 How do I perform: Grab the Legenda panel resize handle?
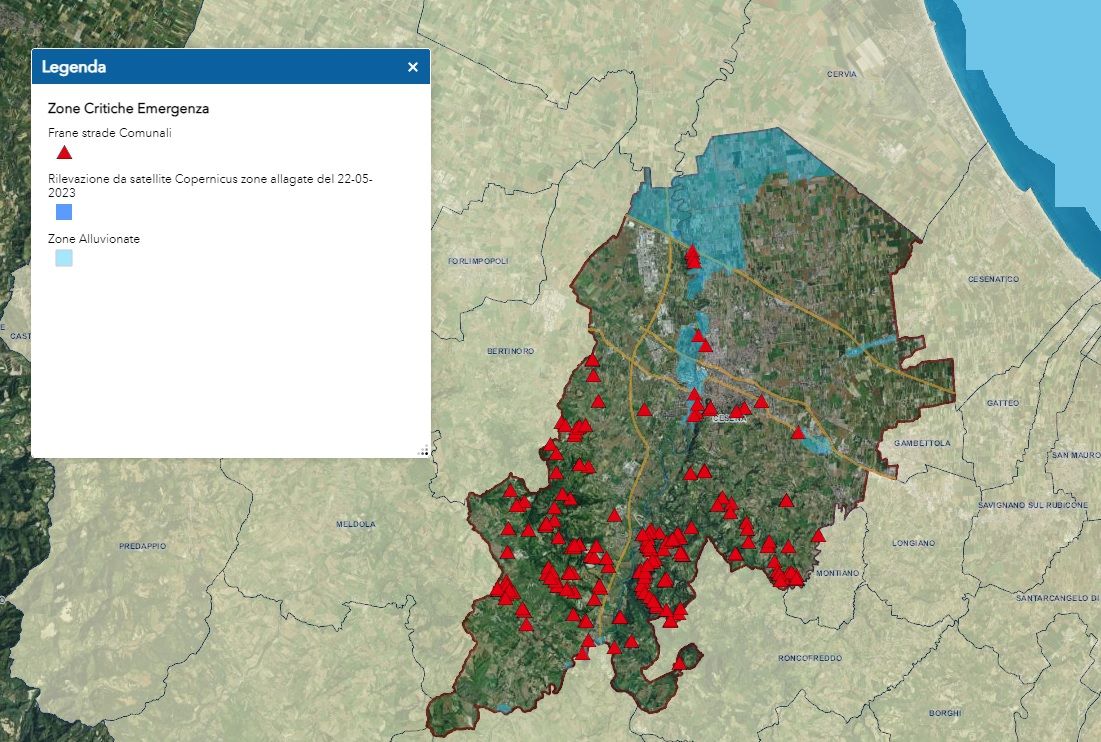pyautogui.click(x=423, y=450)
